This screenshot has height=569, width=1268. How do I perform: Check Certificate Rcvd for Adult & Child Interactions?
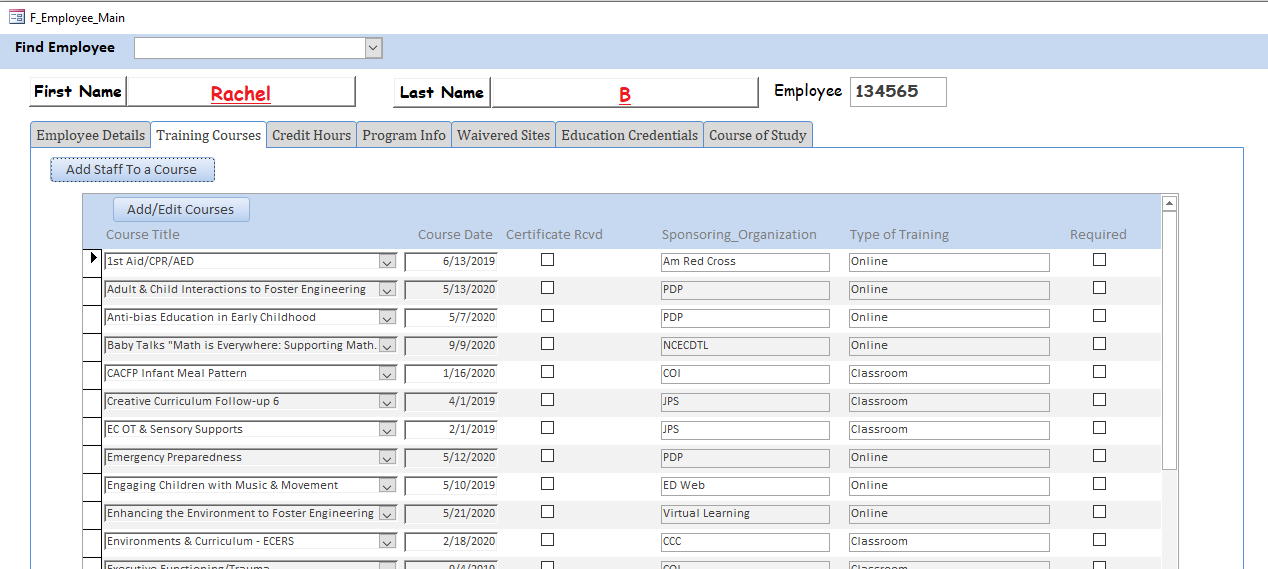(x=547, y=287)
